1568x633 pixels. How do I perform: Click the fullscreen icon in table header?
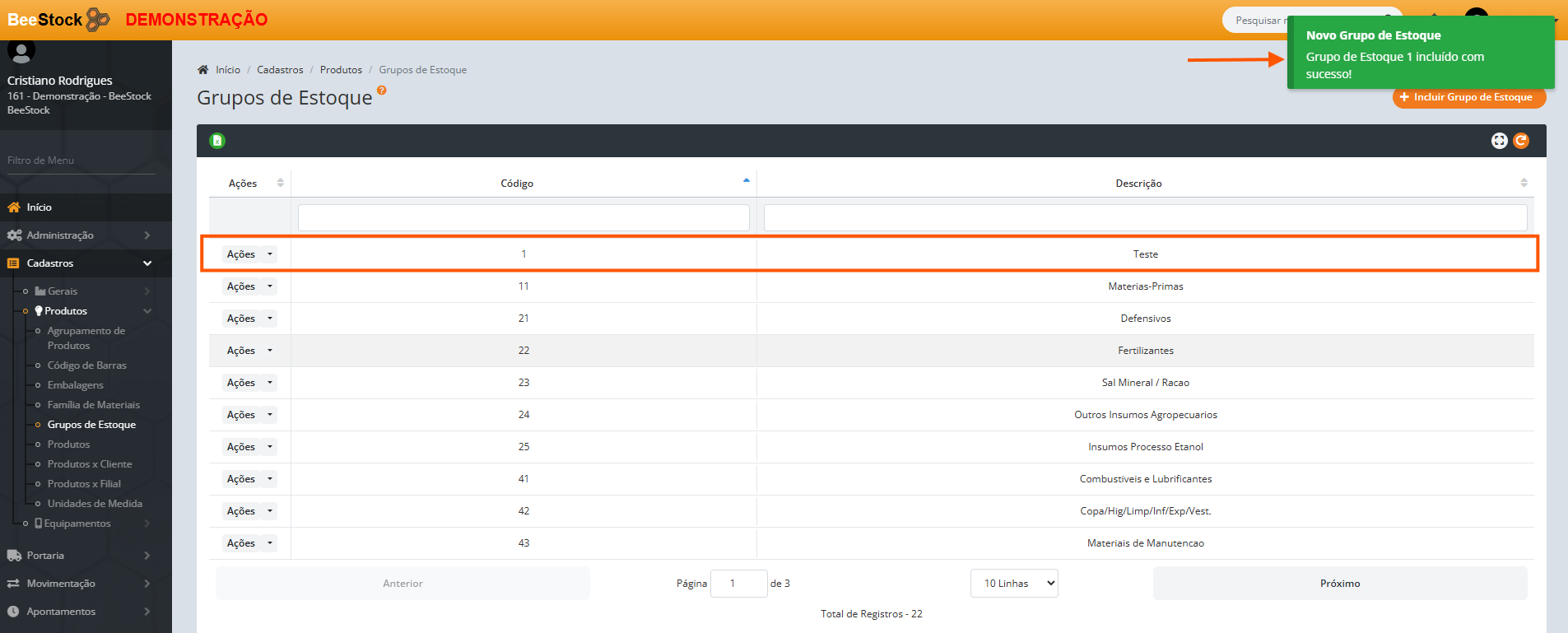click(1499, 141)
